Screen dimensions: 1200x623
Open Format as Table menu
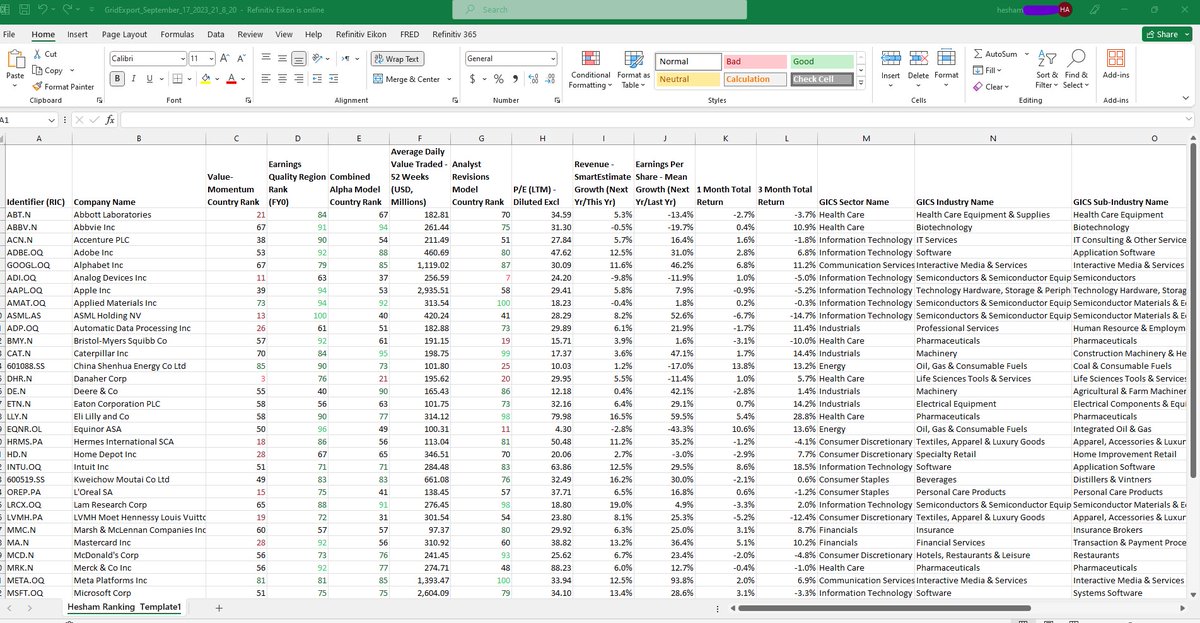tap(633, 68)
